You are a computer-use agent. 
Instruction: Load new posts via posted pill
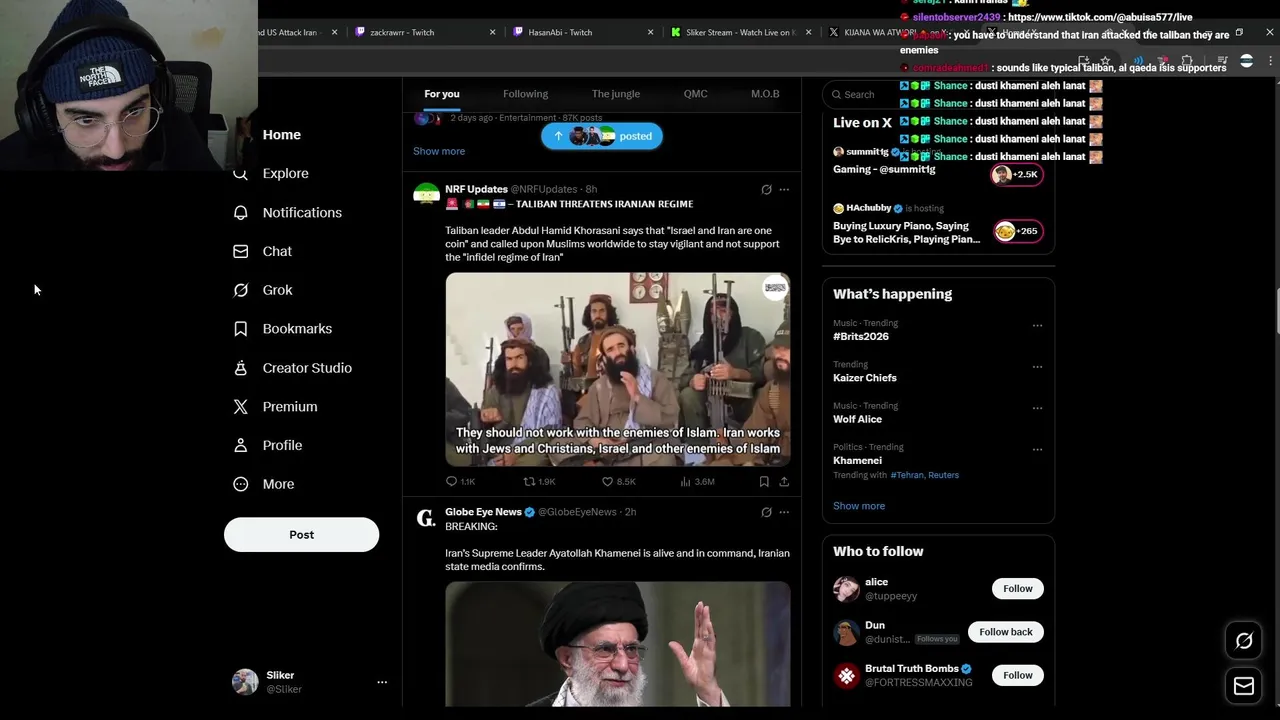point(602,136)
